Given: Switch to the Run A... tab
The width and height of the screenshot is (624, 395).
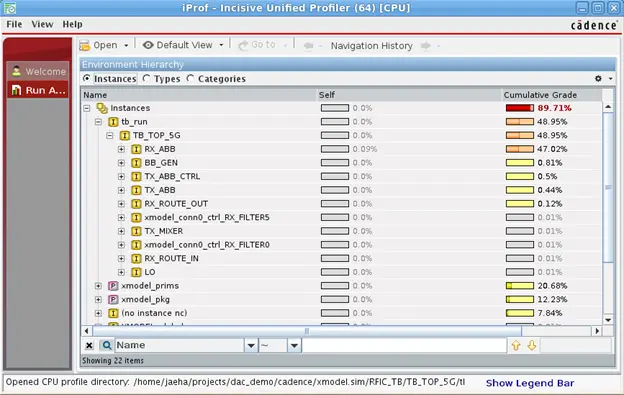Looking at the screenshot, I should point(38,90).
